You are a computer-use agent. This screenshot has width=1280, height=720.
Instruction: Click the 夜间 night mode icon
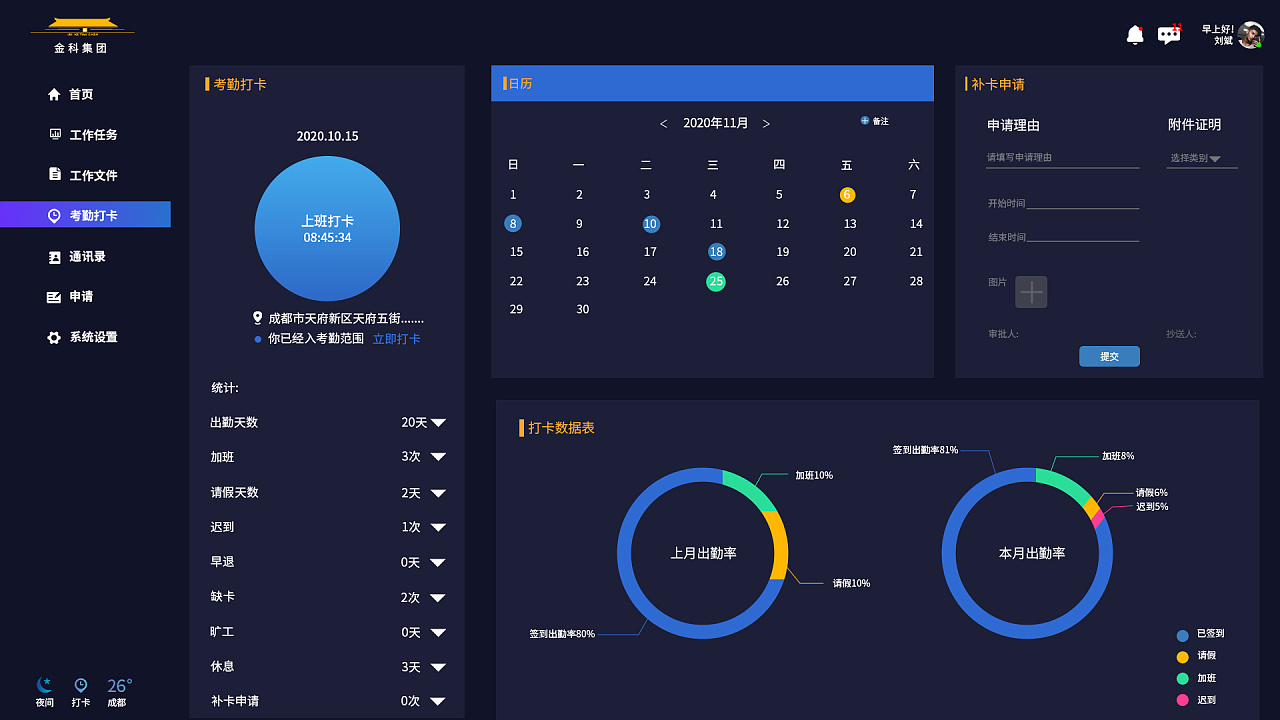44,684
